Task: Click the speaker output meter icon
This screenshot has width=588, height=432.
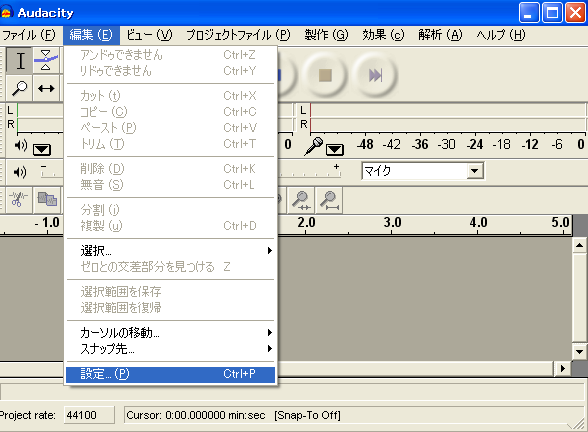Action: tap(21, 146)
